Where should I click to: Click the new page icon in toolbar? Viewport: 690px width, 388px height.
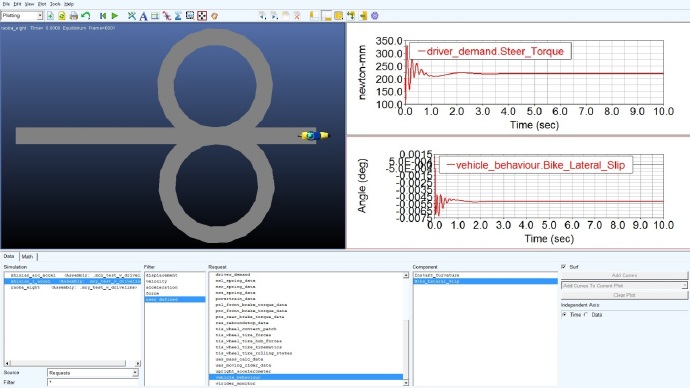[x=50, y=16]
